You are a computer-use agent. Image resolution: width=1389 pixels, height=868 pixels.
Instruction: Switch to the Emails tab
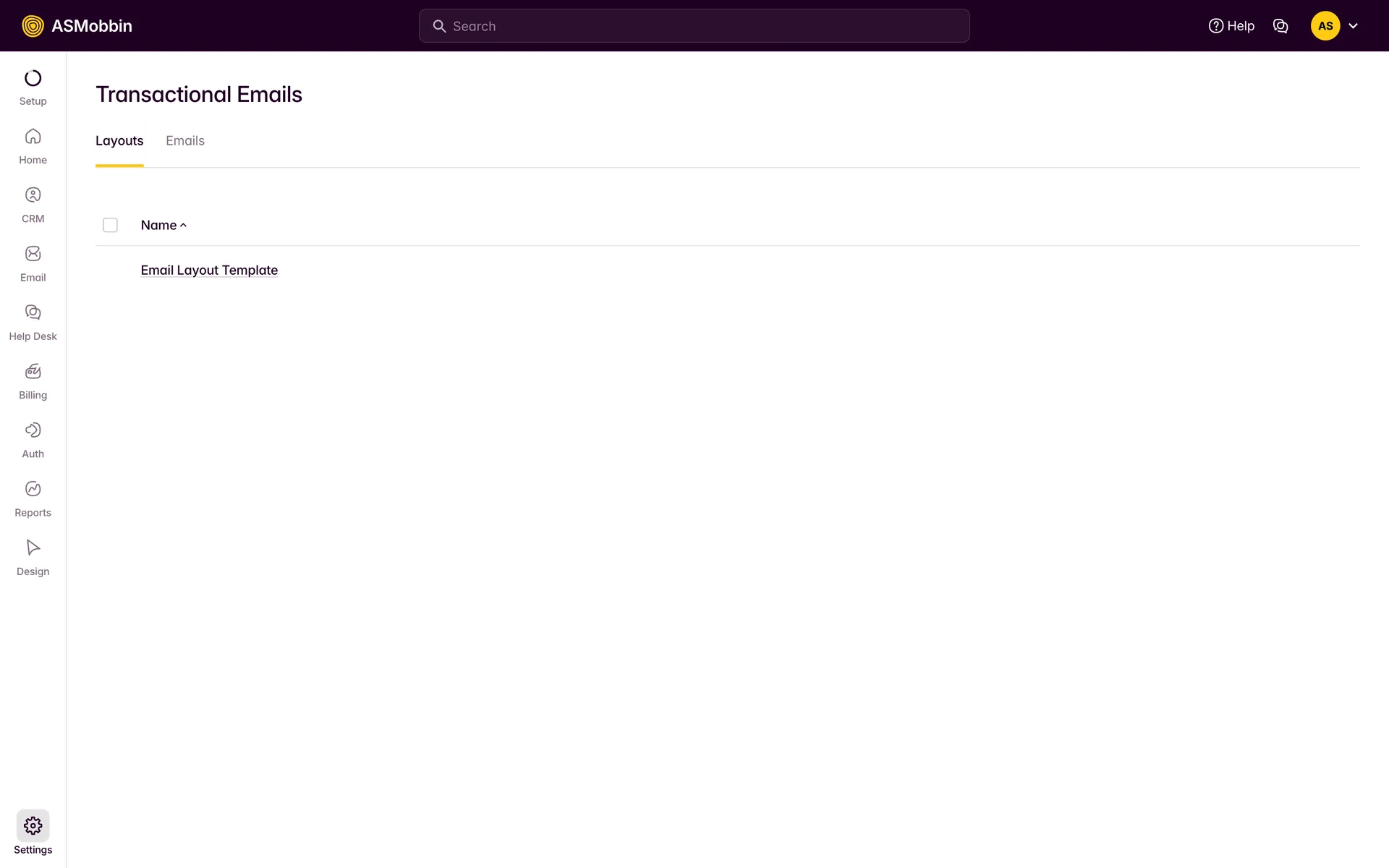pyautogui.click(x=184, y=141)
